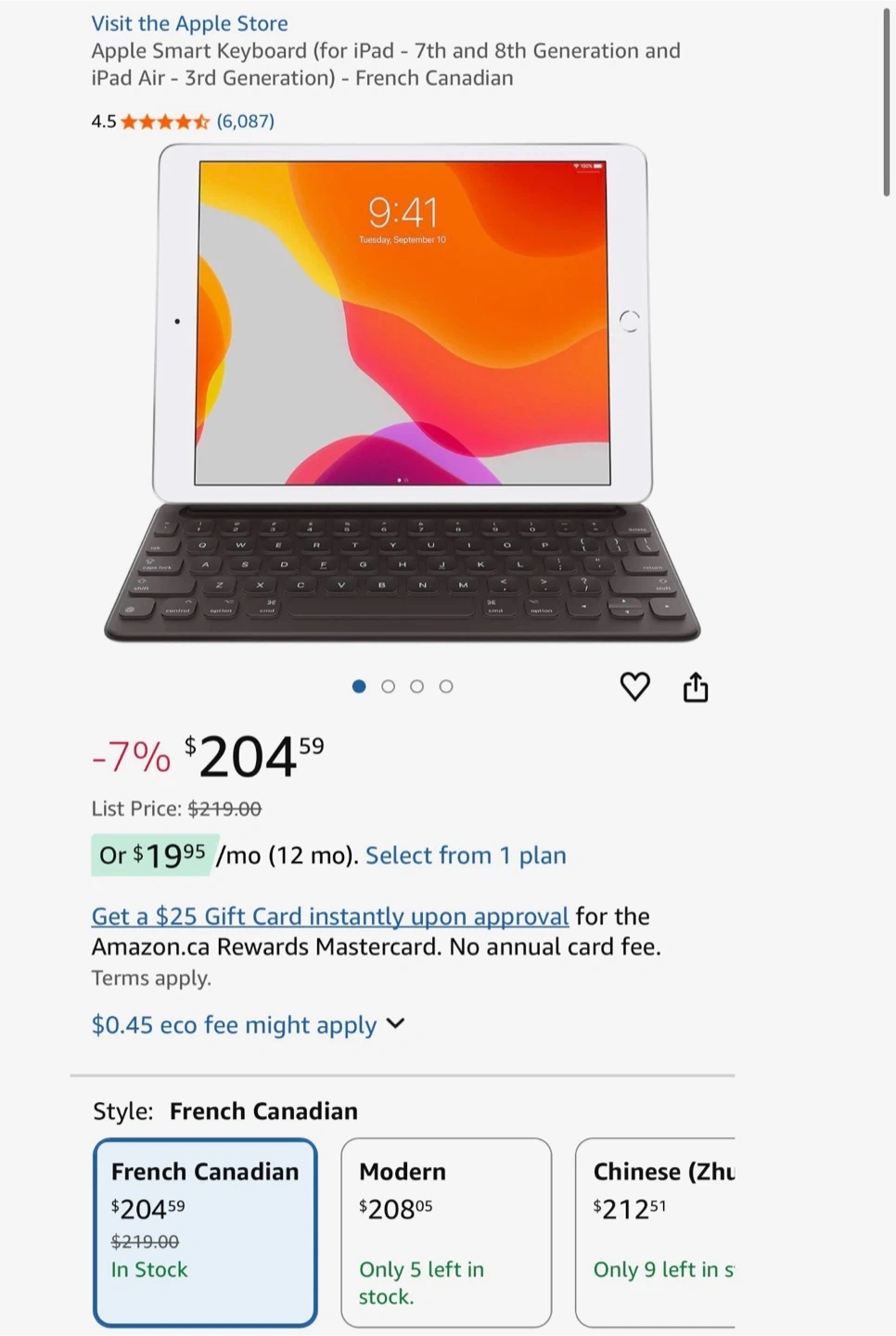
Task: Open the $25 Gift Card offer link
Action: pos(329,917)
